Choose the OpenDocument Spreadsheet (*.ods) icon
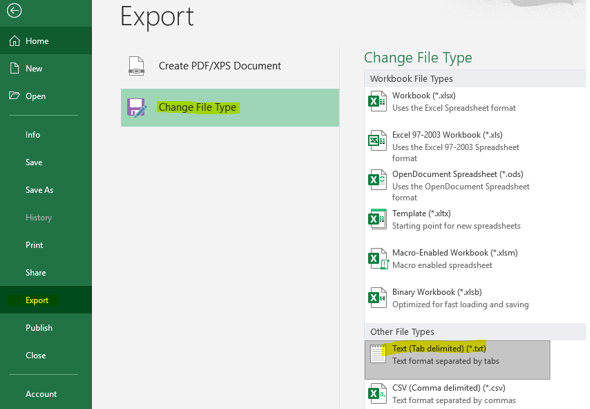 click(377, 180)
